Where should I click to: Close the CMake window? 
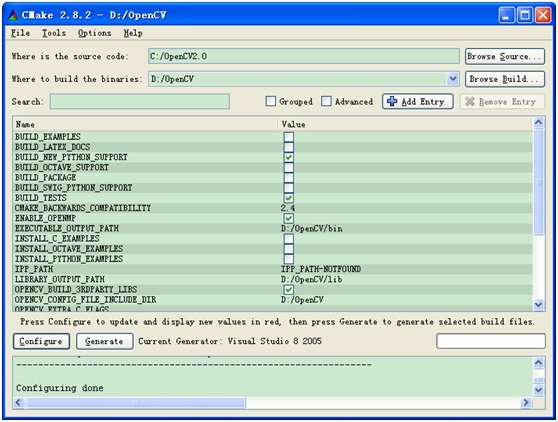coord(543,15)
